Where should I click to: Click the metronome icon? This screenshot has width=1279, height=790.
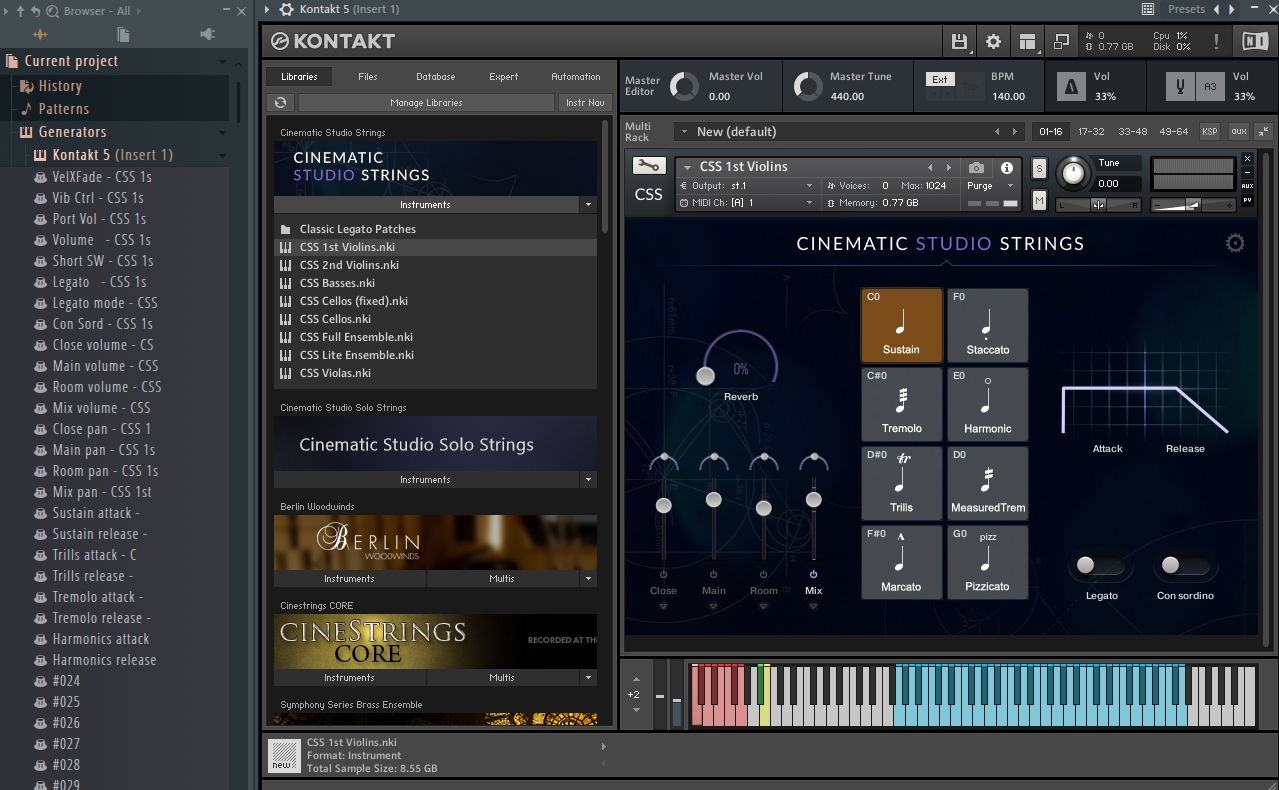(1071, 87)
